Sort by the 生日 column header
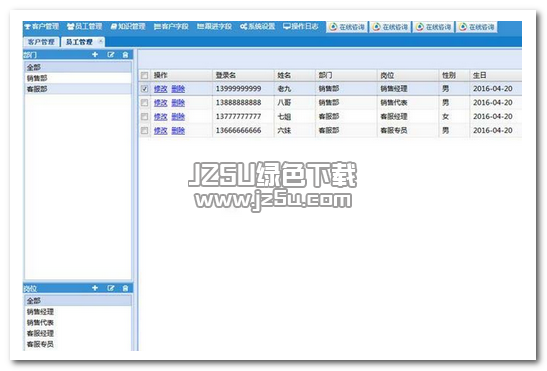547x371 pixels. (496, 75)
